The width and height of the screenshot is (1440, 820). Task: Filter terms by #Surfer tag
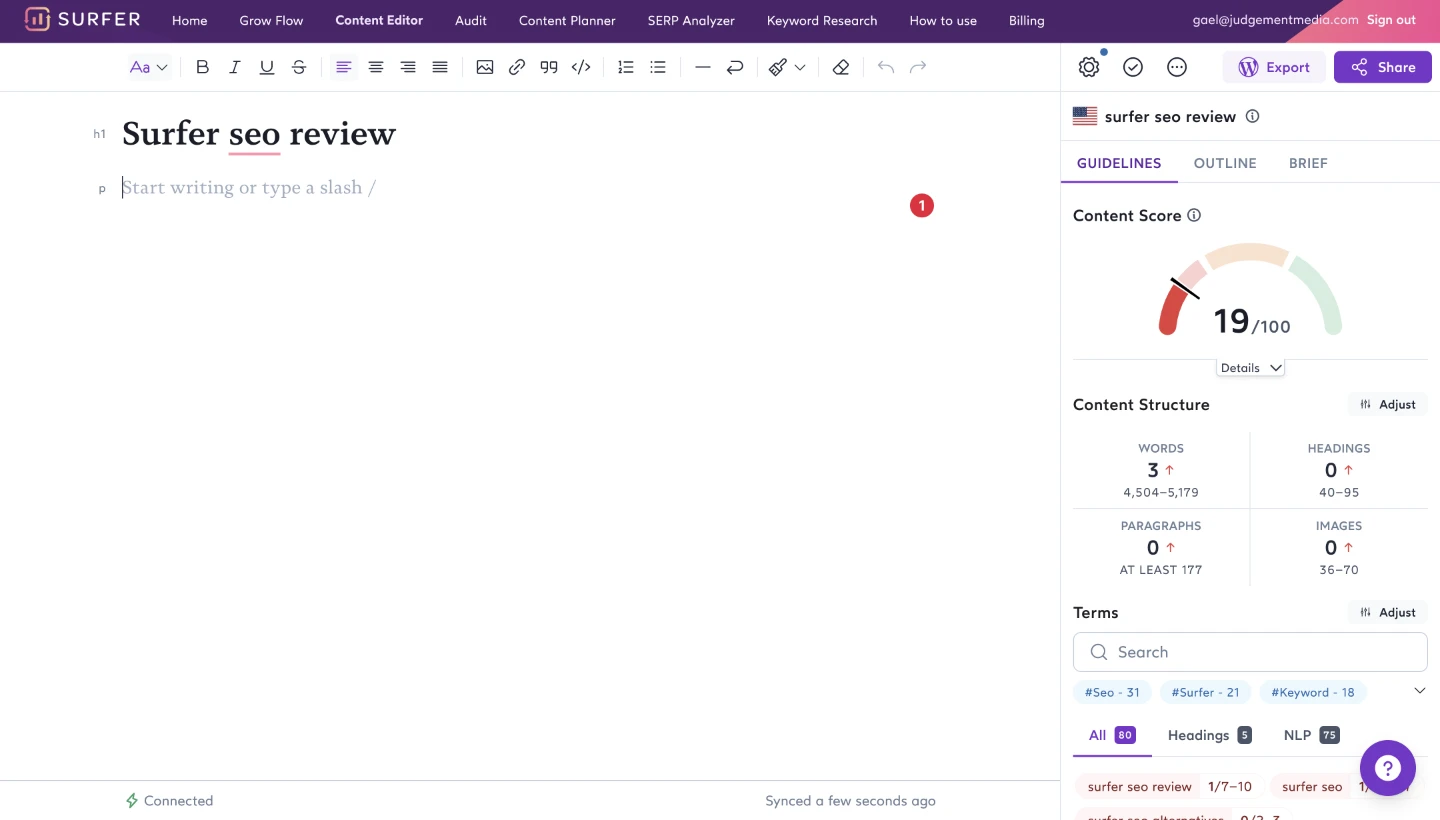pyautogui.click(x=1205, y=692)
